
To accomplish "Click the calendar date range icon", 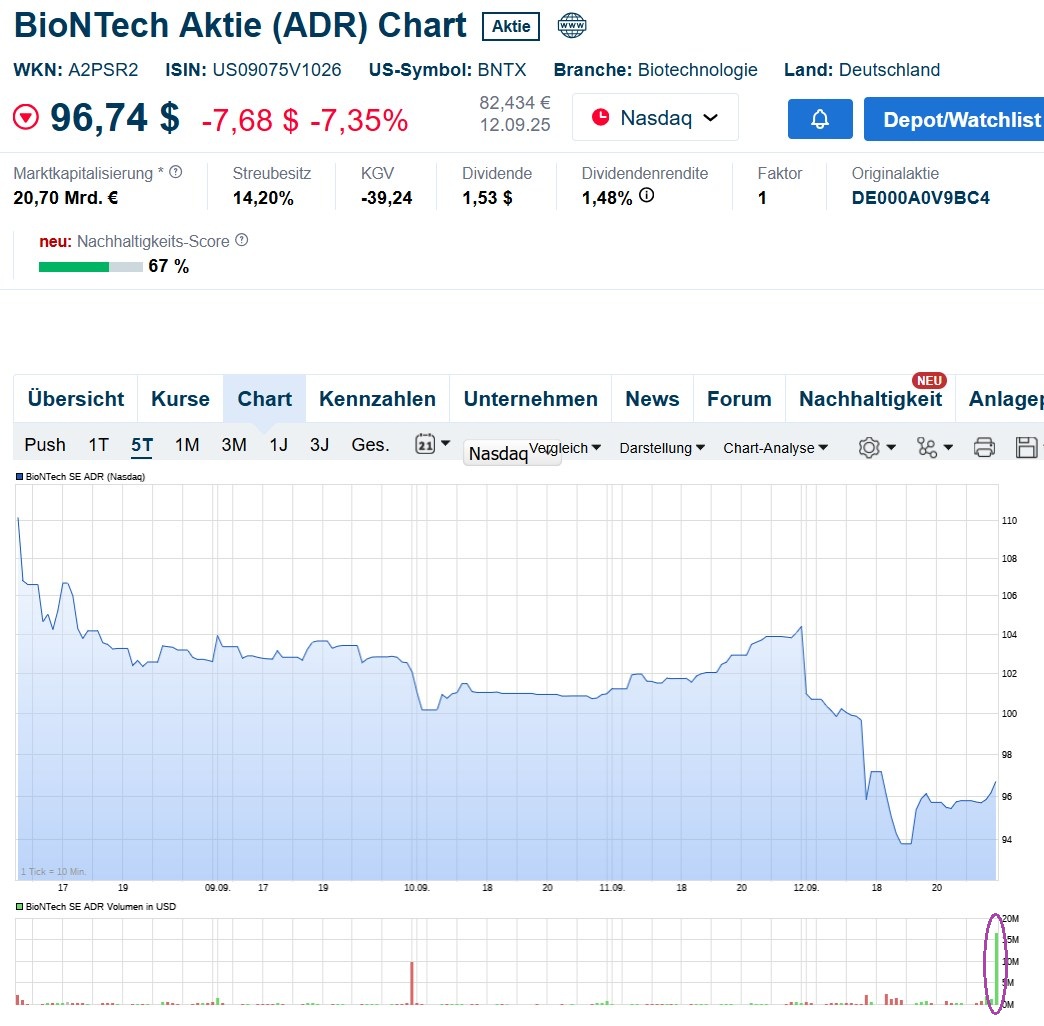I will point(426,445).
